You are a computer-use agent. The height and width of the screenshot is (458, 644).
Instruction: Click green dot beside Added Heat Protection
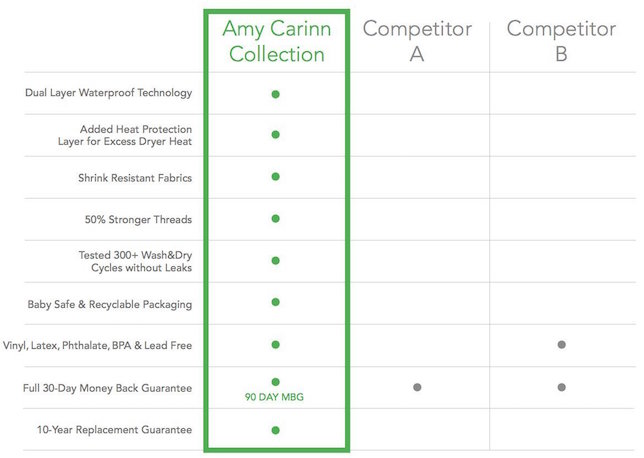click(276, 135)
